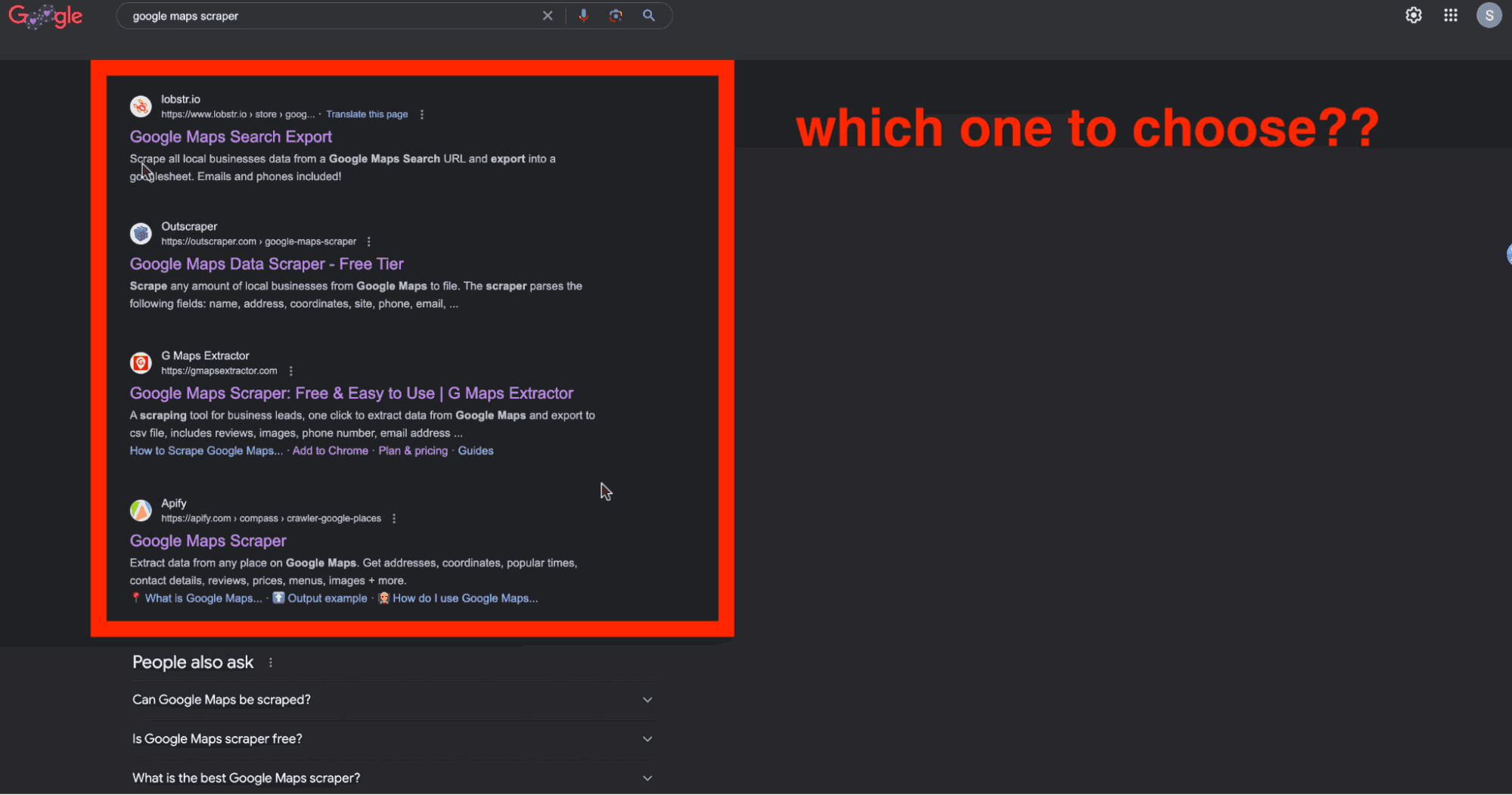
Task: Click the Google logo
Action: pos(45,16)
